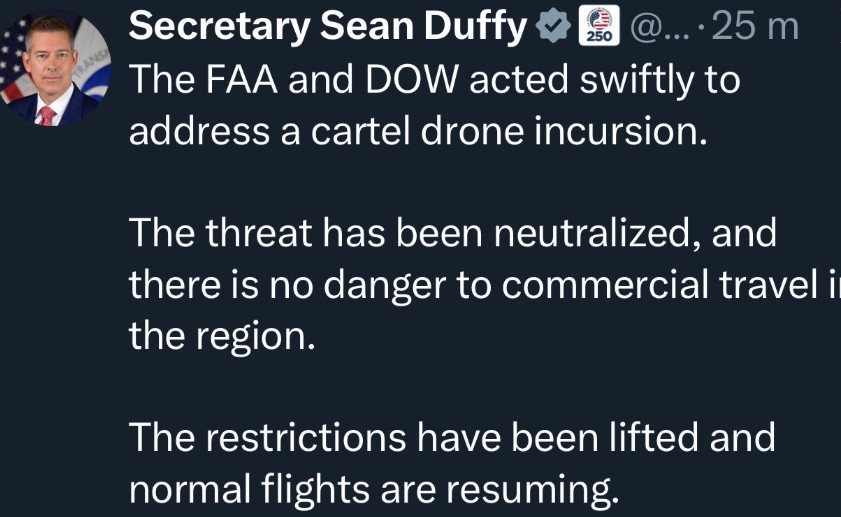Image resolution: width=841 pixels, height=517 pixels.
Task: Click the truncated @ handle text
Action: pos(655,28)
